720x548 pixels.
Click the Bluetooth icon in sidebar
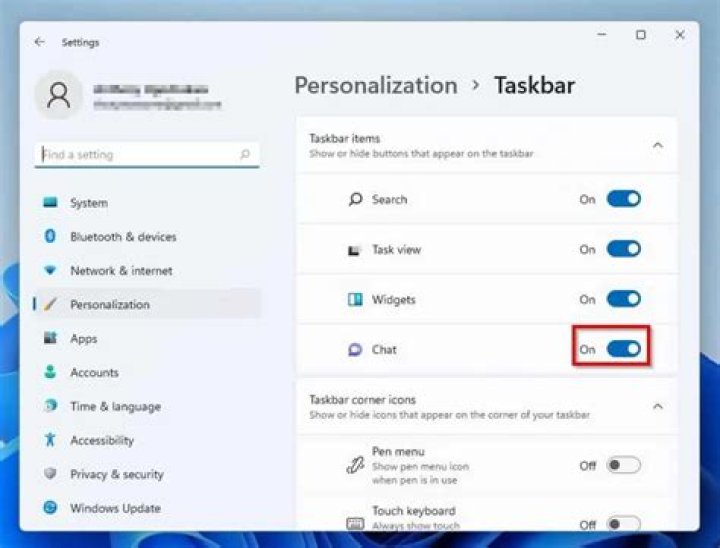[50, 236]
